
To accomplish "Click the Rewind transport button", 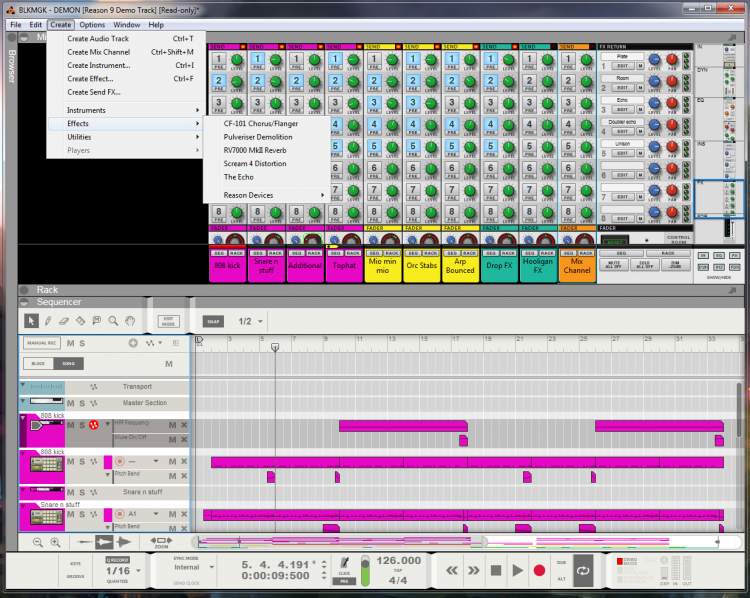I will (452, 570).
